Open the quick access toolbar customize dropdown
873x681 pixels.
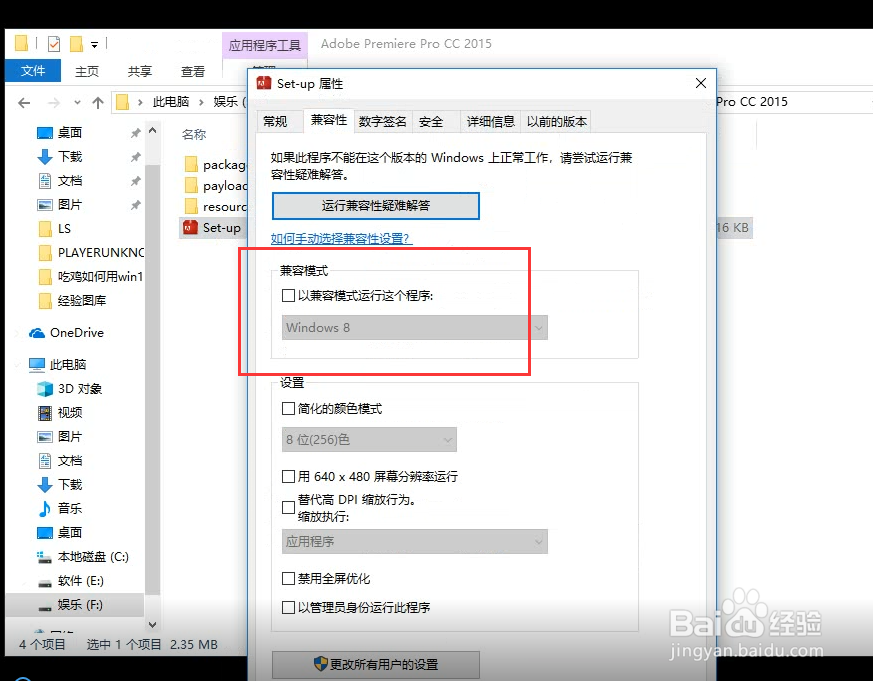pos(95,45)
